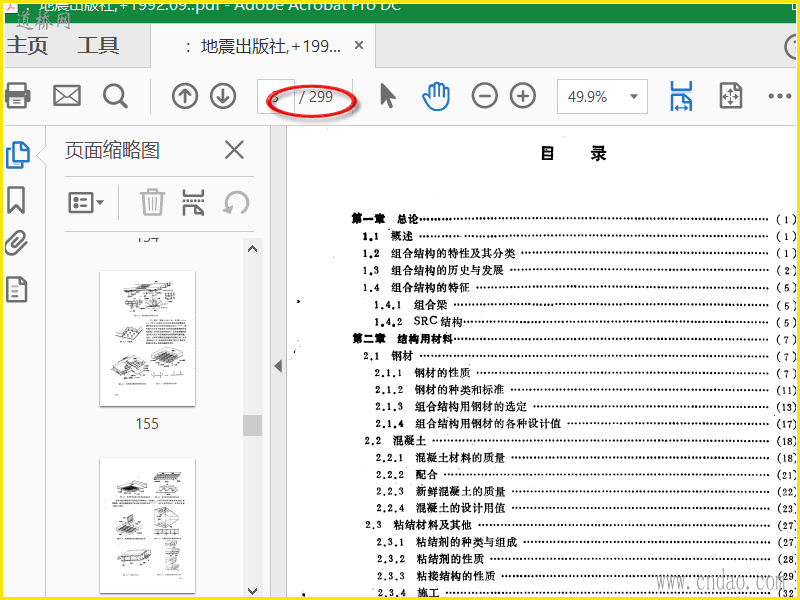
Task: Select page 155 thumbnail
Action: pyautogui.click(x=147, y=338)
